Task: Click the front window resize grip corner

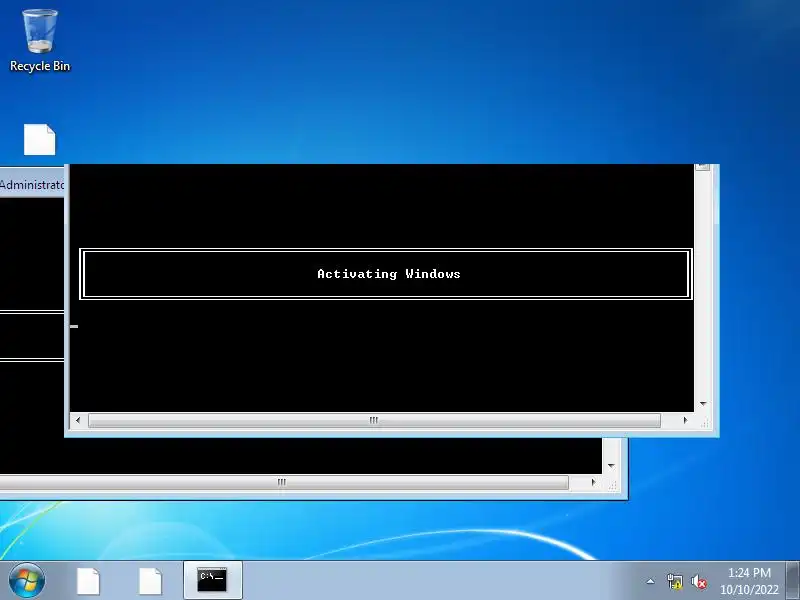Action: [x=705, y=422]
